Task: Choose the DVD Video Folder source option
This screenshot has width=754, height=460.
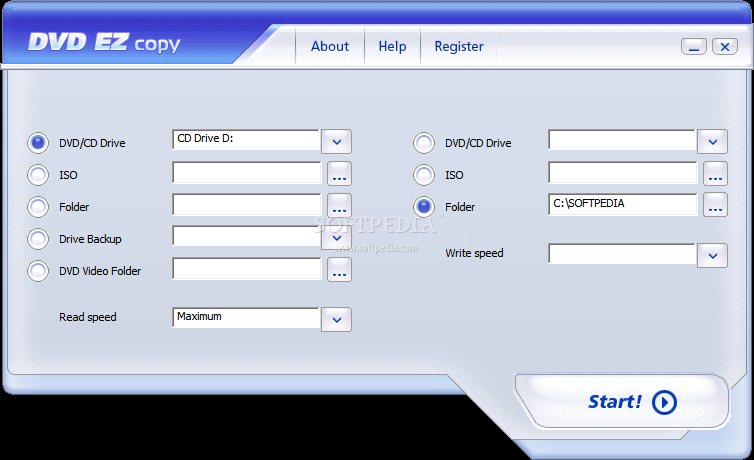Action: (38, 271)
